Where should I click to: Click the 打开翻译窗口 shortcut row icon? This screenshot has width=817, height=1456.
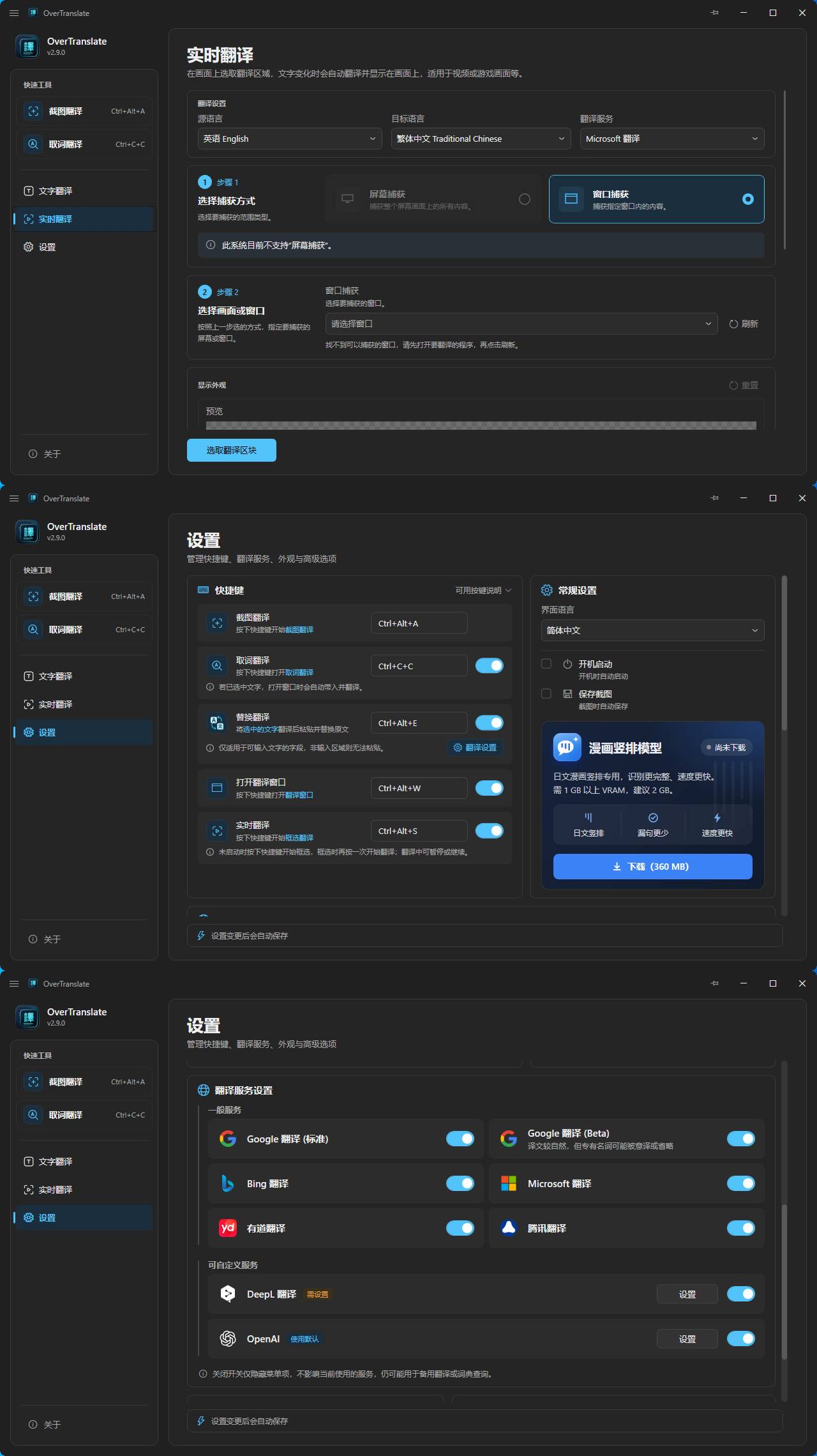click(x=217, y=788)
